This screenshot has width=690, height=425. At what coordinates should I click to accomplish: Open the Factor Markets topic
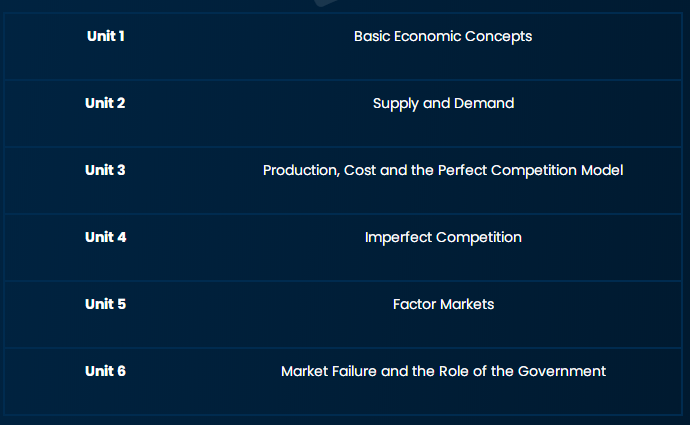(x=444, y=304)
